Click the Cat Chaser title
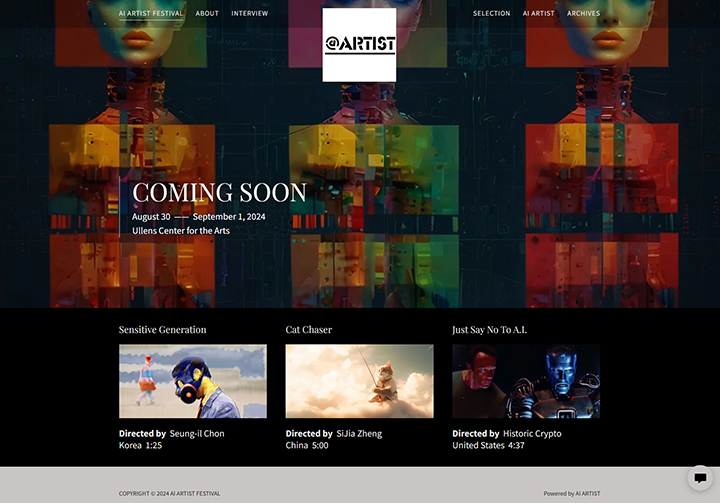720x503 pixels. tap(309, 330)
